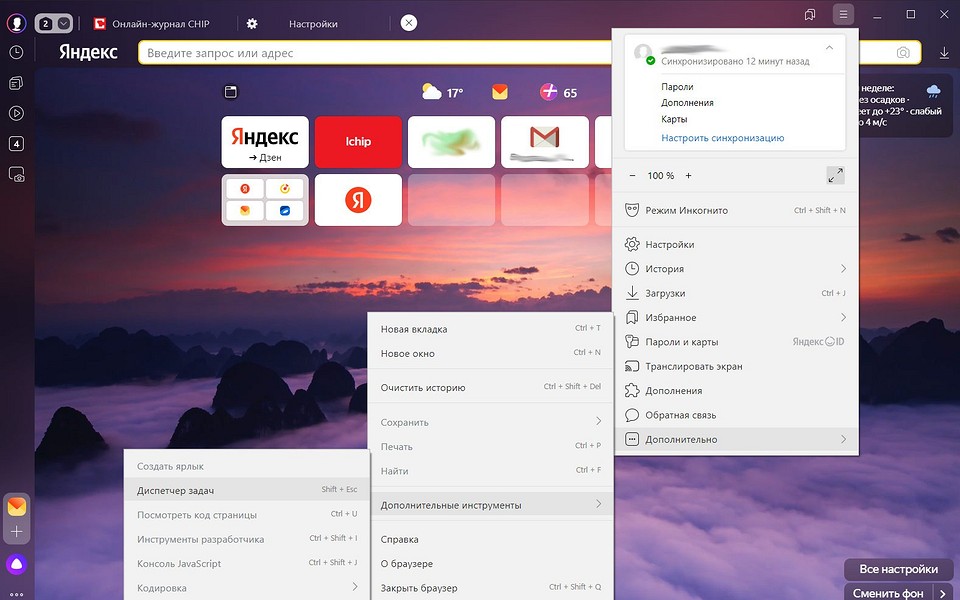The height and width of the screenshot is (600, 960).
Task: Increase zoom with the plus button
Action: [x=688, y=176]
